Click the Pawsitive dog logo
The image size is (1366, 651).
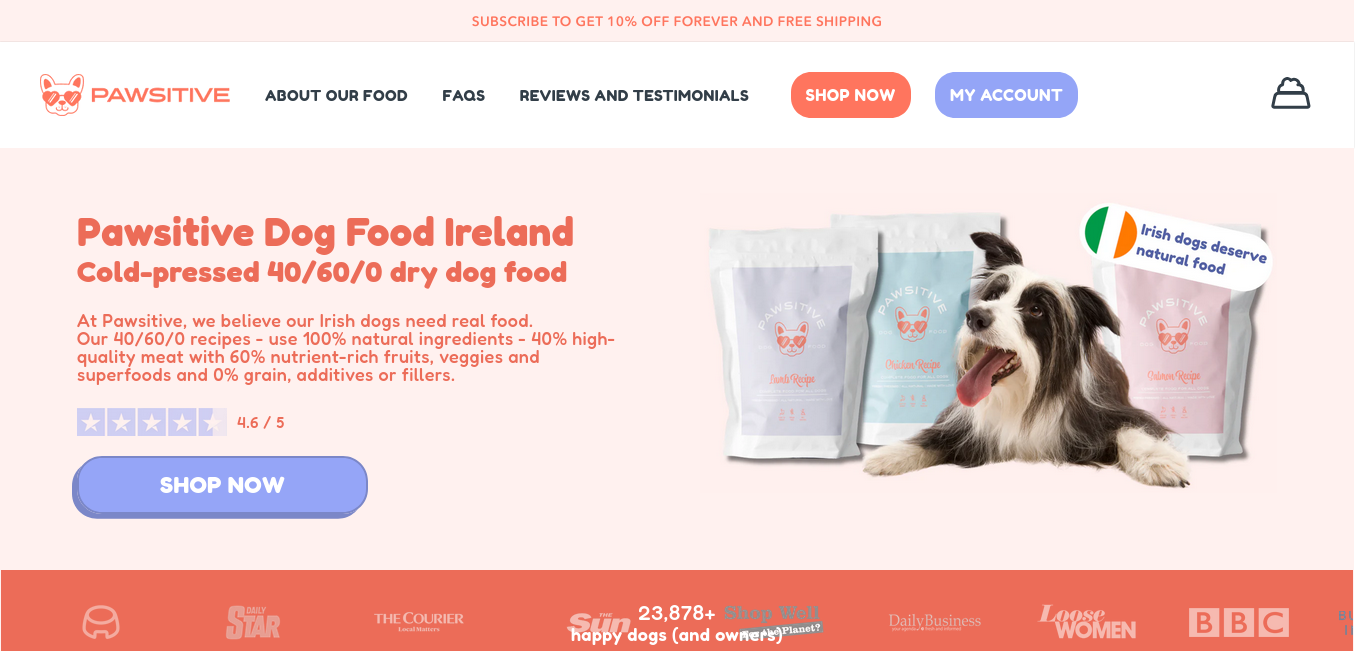pos(135,95)
